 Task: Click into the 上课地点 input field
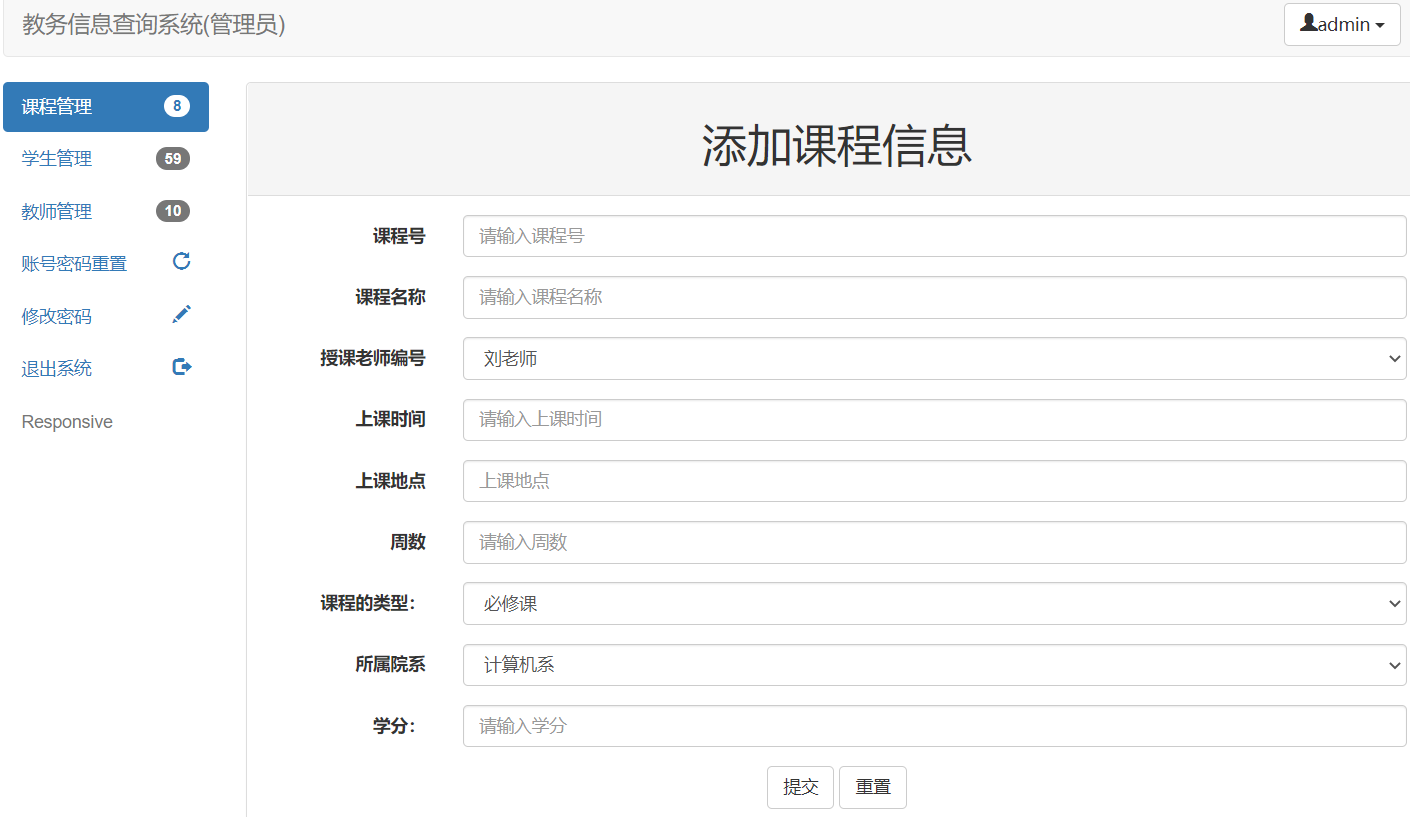click(935, 481)
